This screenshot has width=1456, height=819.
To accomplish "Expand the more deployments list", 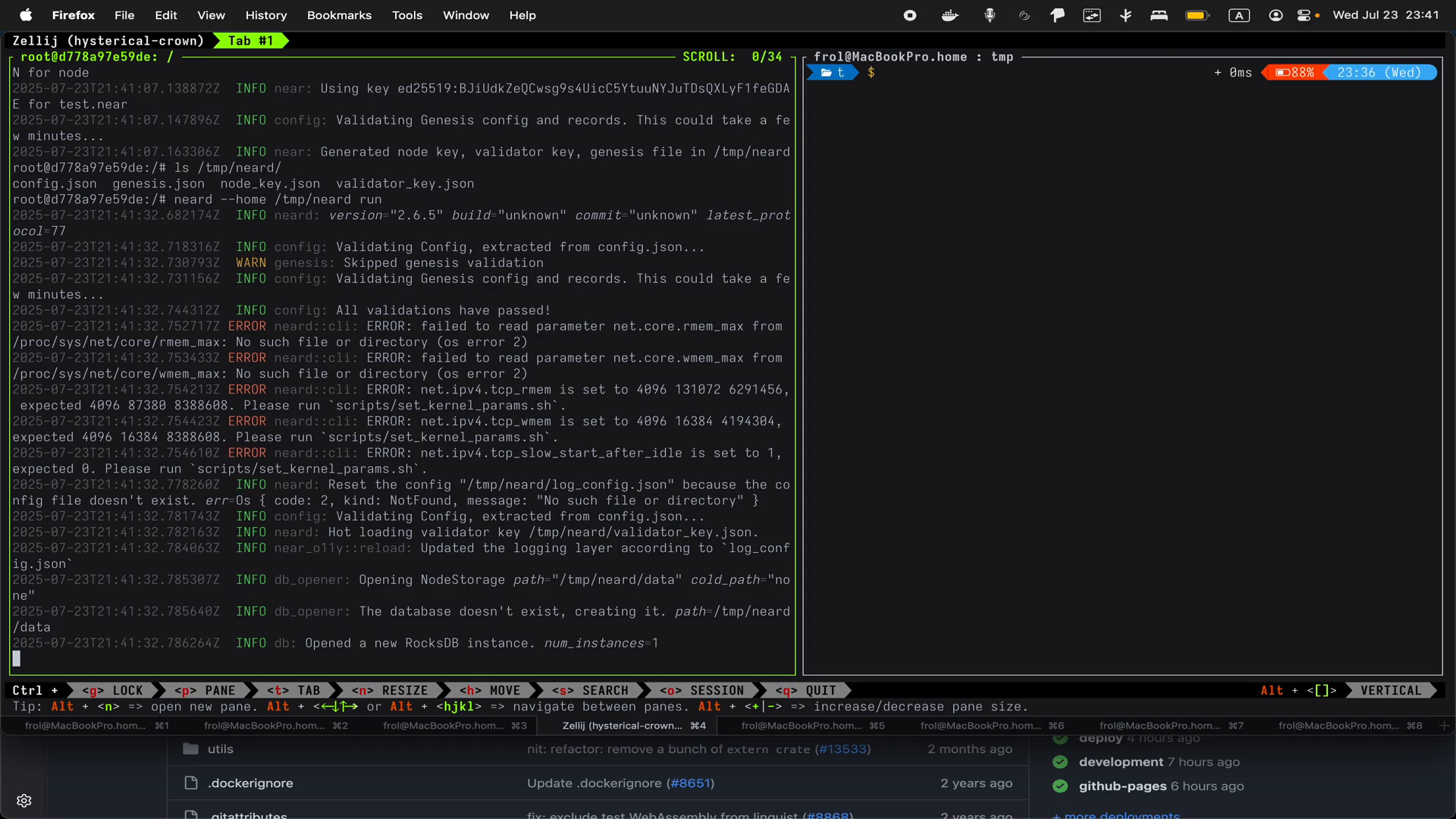I will tap(1115, 814).
